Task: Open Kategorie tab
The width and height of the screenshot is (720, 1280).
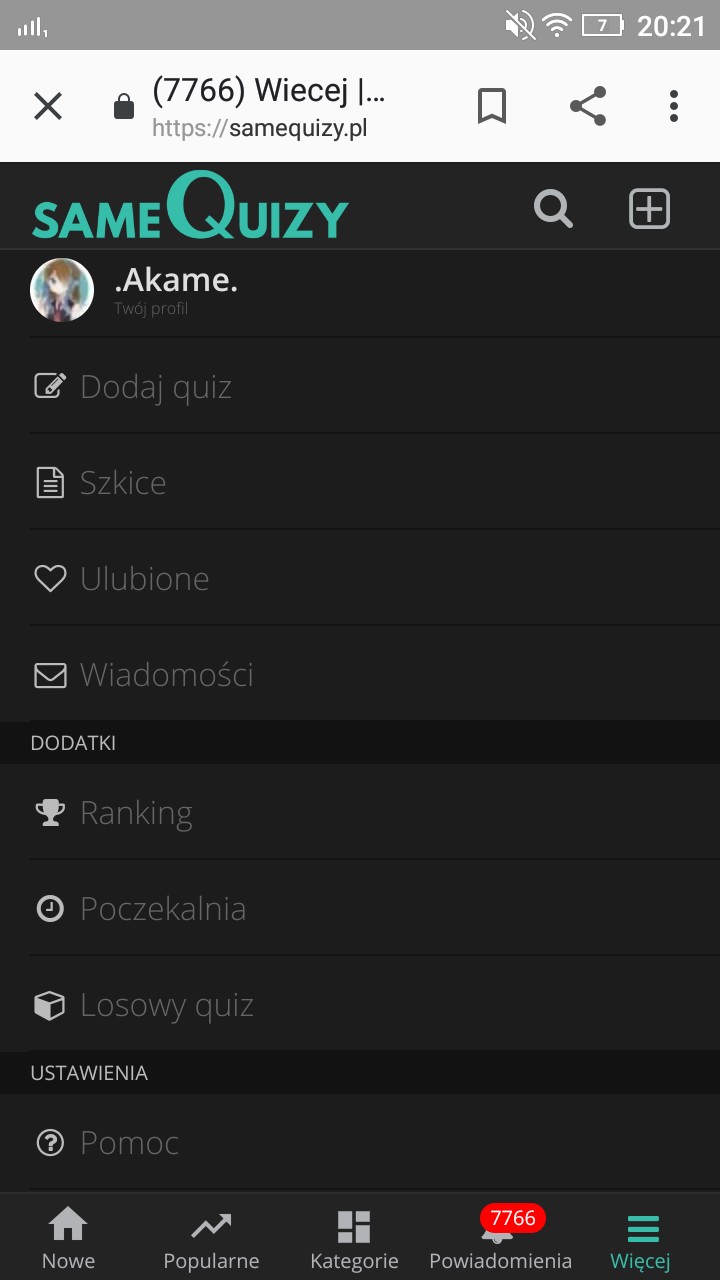Action: coord(354,1238)
